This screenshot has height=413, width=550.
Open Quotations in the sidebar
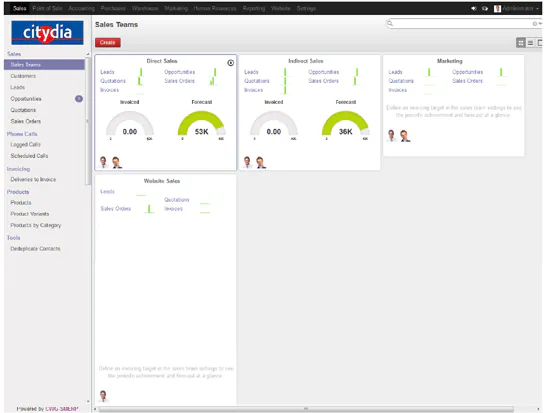click(23, 110)
